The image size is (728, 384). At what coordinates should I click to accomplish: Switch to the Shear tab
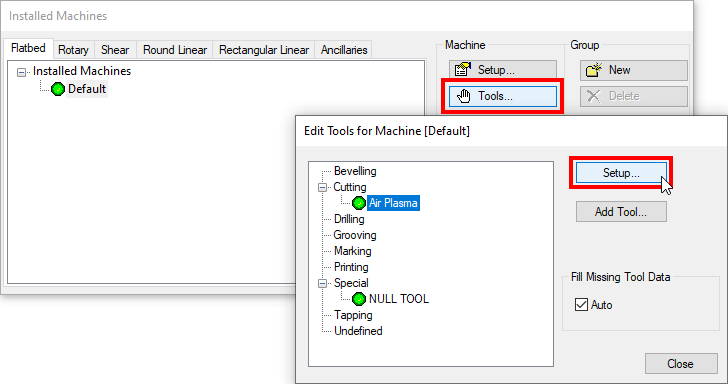point(115,50)
